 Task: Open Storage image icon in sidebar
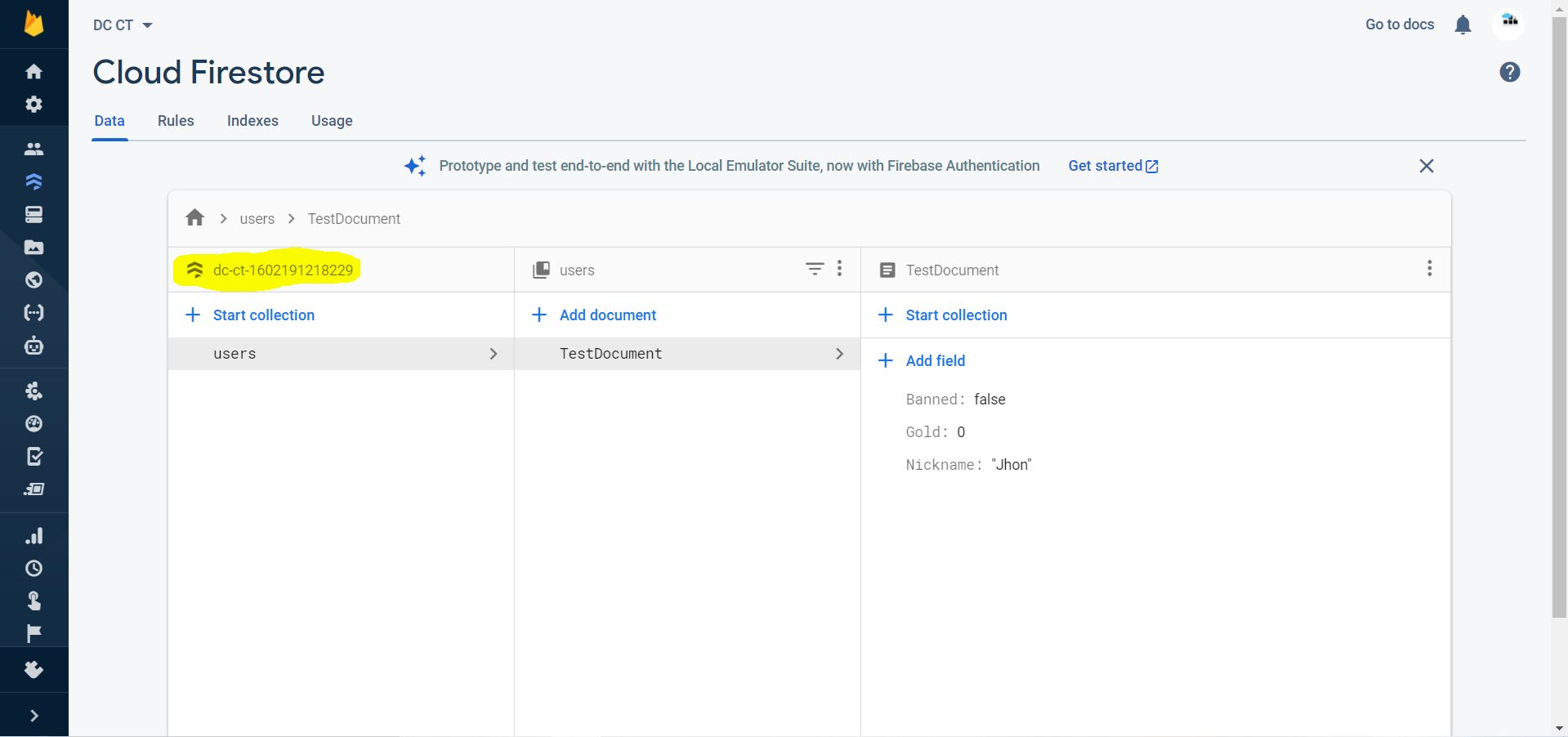(x=34, y=248)
